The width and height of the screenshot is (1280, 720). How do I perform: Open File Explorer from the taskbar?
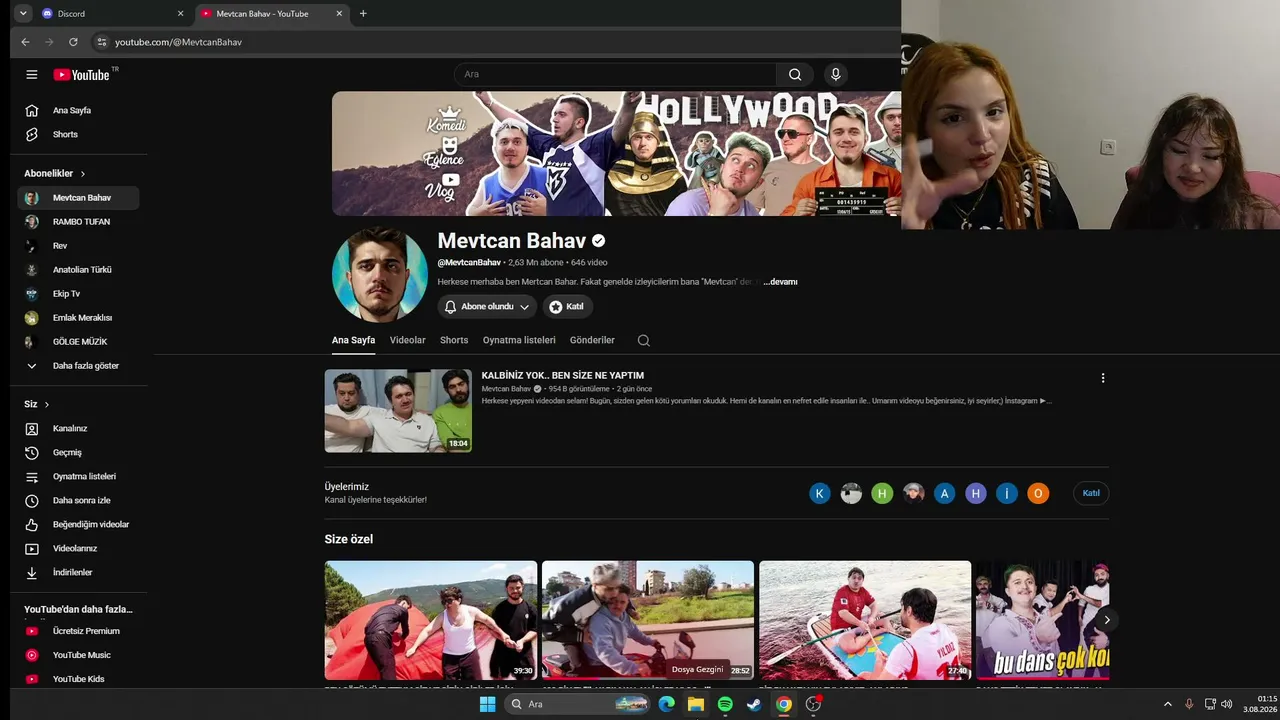(x=695, y=704)
